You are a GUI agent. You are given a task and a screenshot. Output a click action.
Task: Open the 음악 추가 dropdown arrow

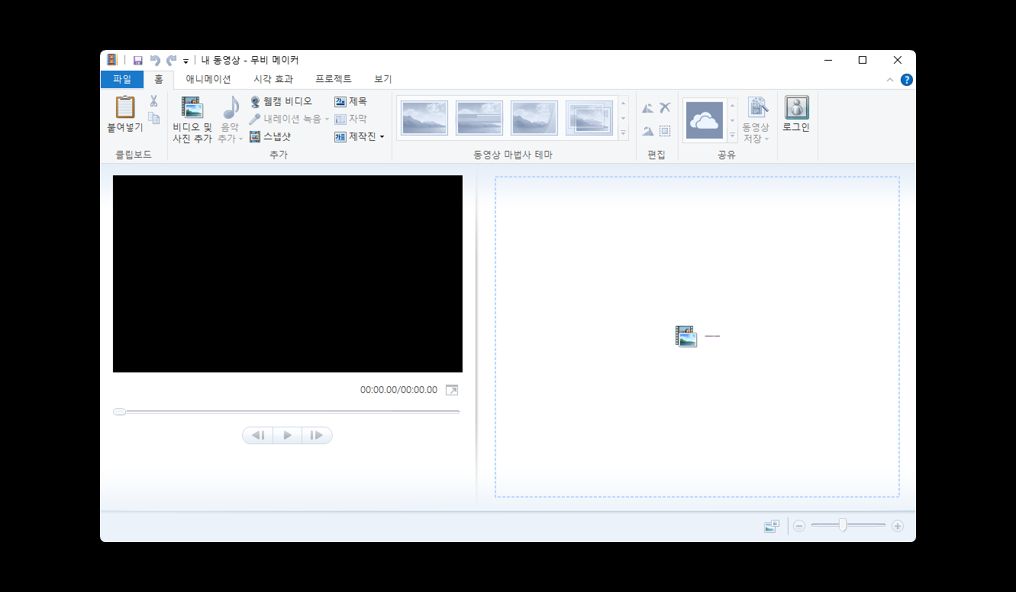pyautogui.click(x=240, y=139)
